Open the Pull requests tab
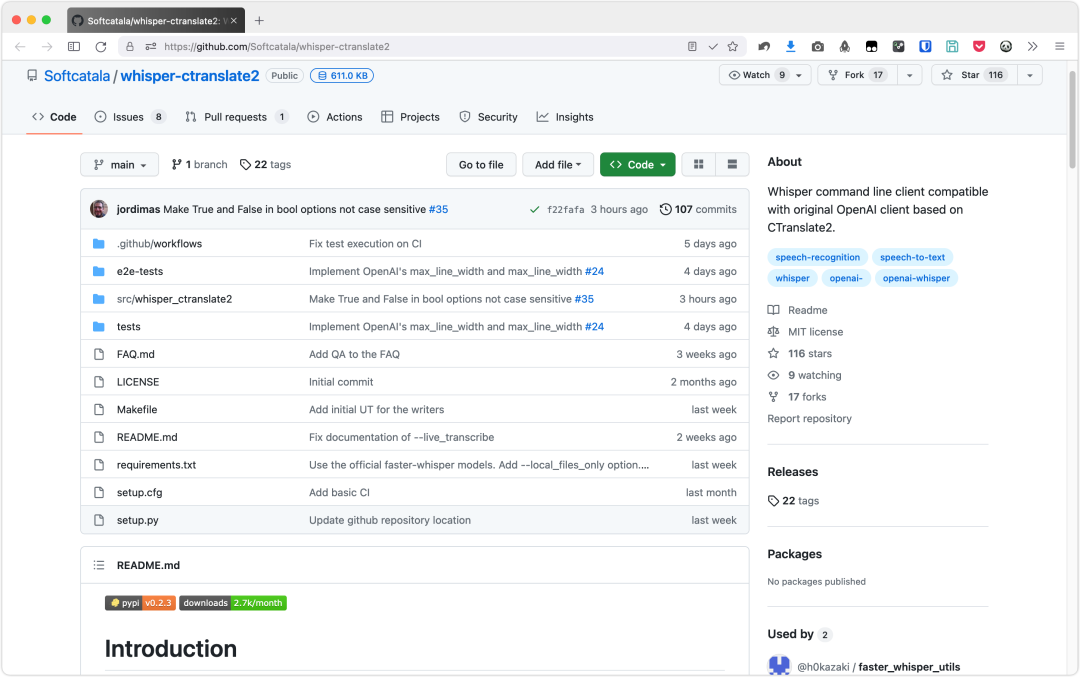Screen dimensions: 1080x677 [x=236, y=117]
